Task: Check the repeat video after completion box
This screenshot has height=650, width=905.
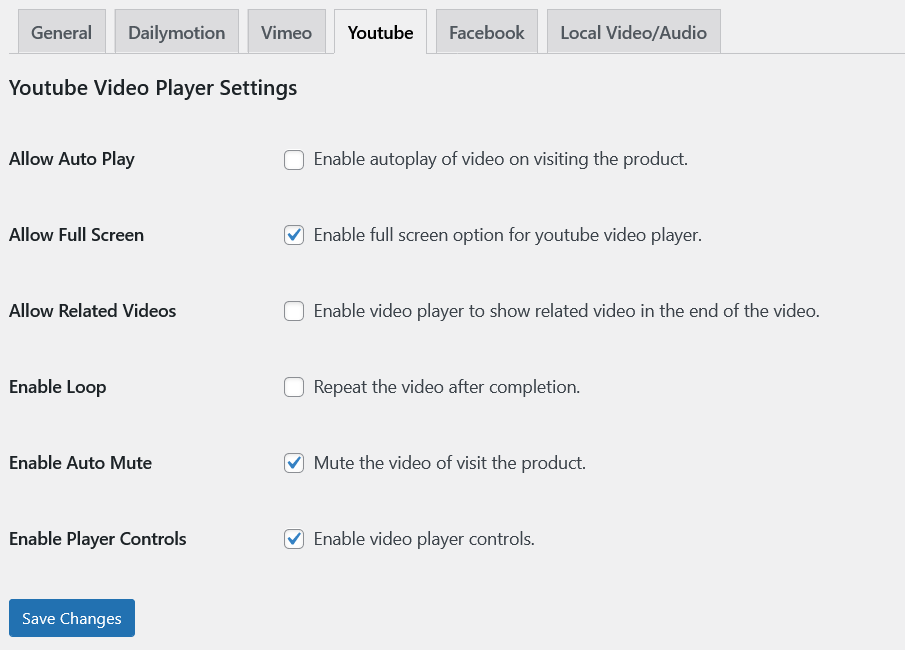Action: point(294,388)
